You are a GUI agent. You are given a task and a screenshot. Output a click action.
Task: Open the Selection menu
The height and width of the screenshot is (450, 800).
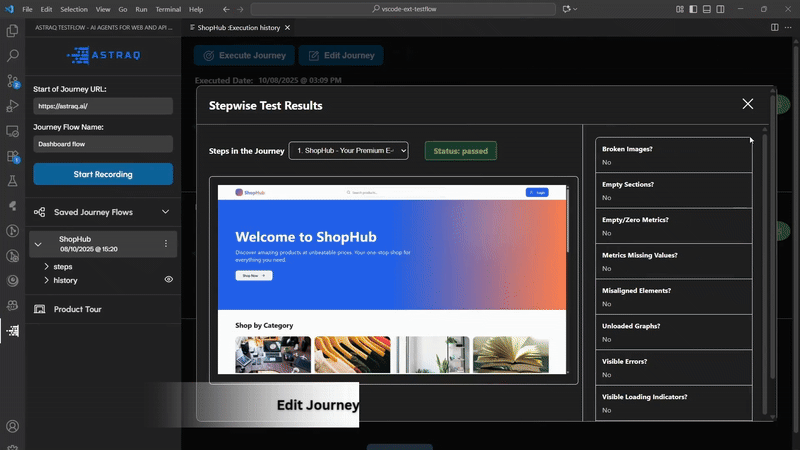click(x=74, y=9)
